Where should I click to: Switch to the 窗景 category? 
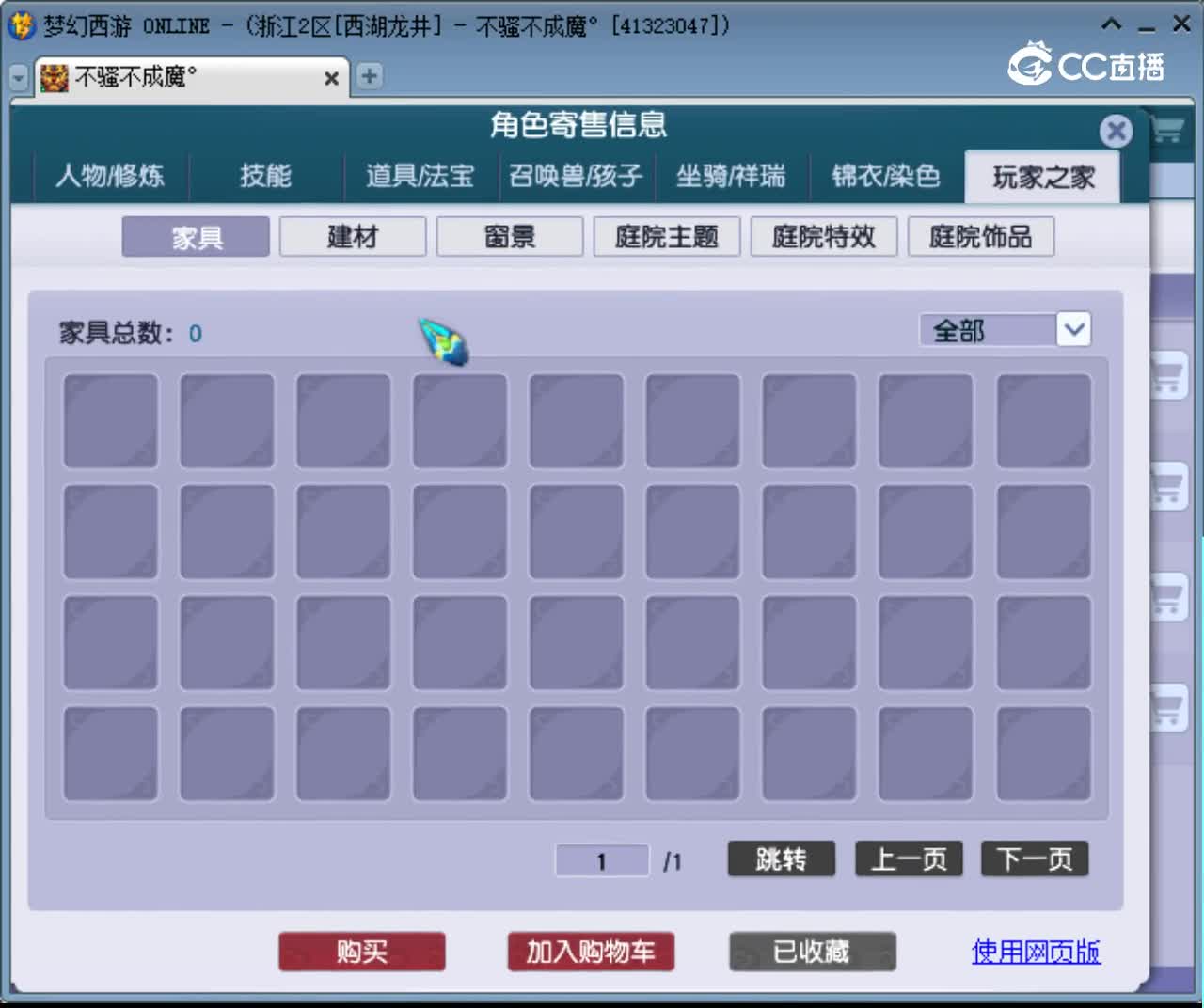(x=510, y=237)
